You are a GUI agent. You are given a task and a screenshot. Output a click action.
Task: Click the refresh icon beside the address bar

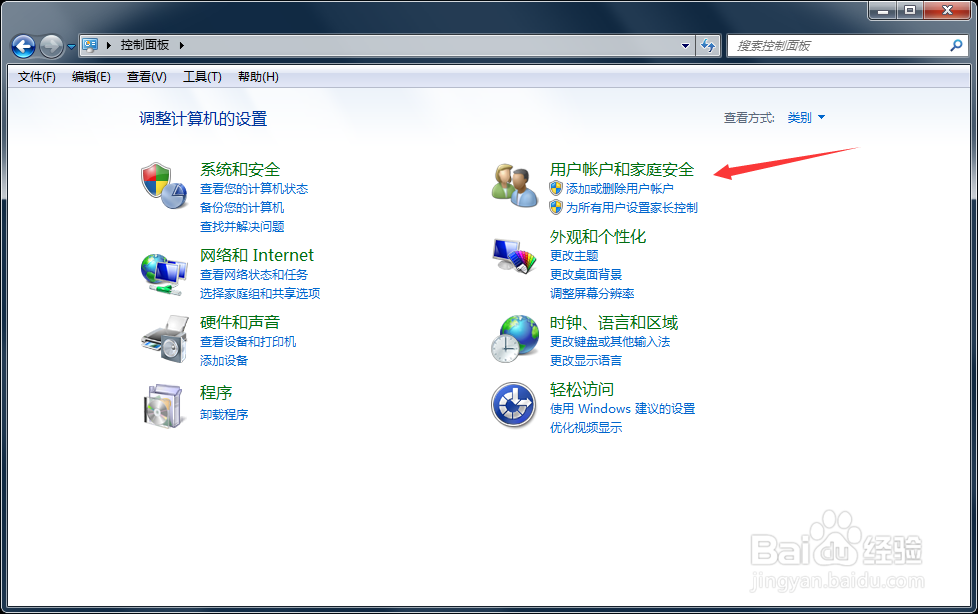706,45
